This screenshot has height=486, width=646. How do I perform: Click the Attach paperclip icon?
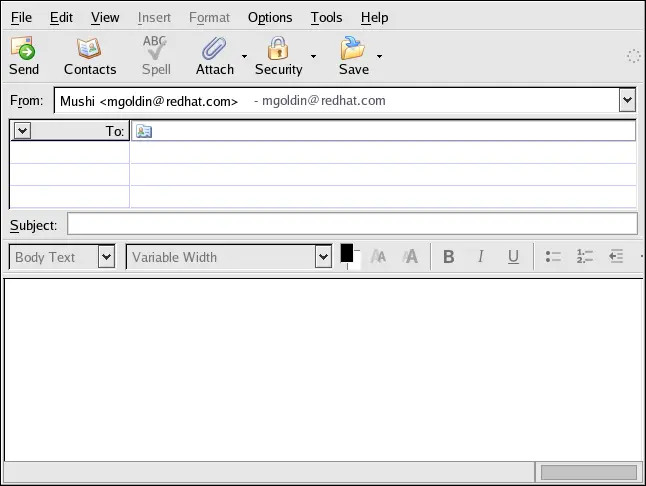214,48
